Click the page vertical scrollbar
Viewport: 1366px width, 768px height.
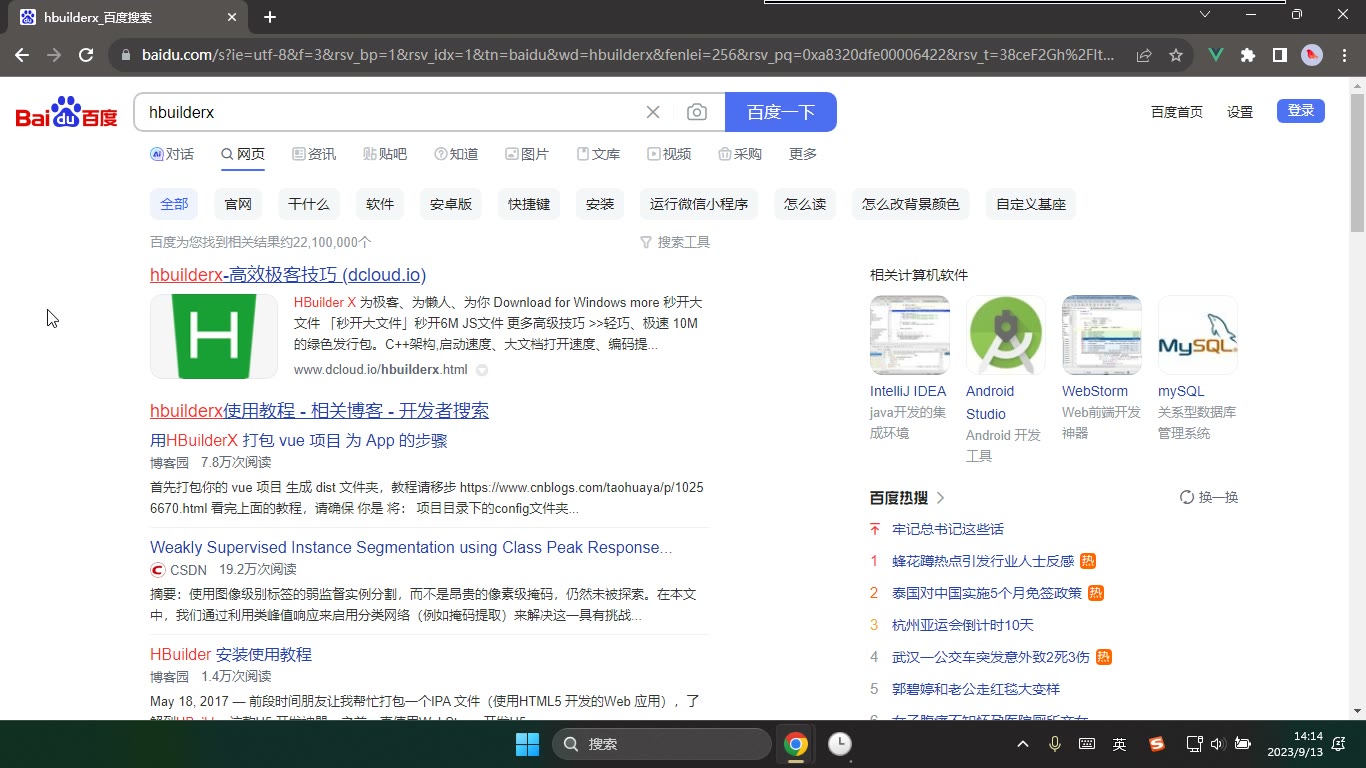point(1357,163)
